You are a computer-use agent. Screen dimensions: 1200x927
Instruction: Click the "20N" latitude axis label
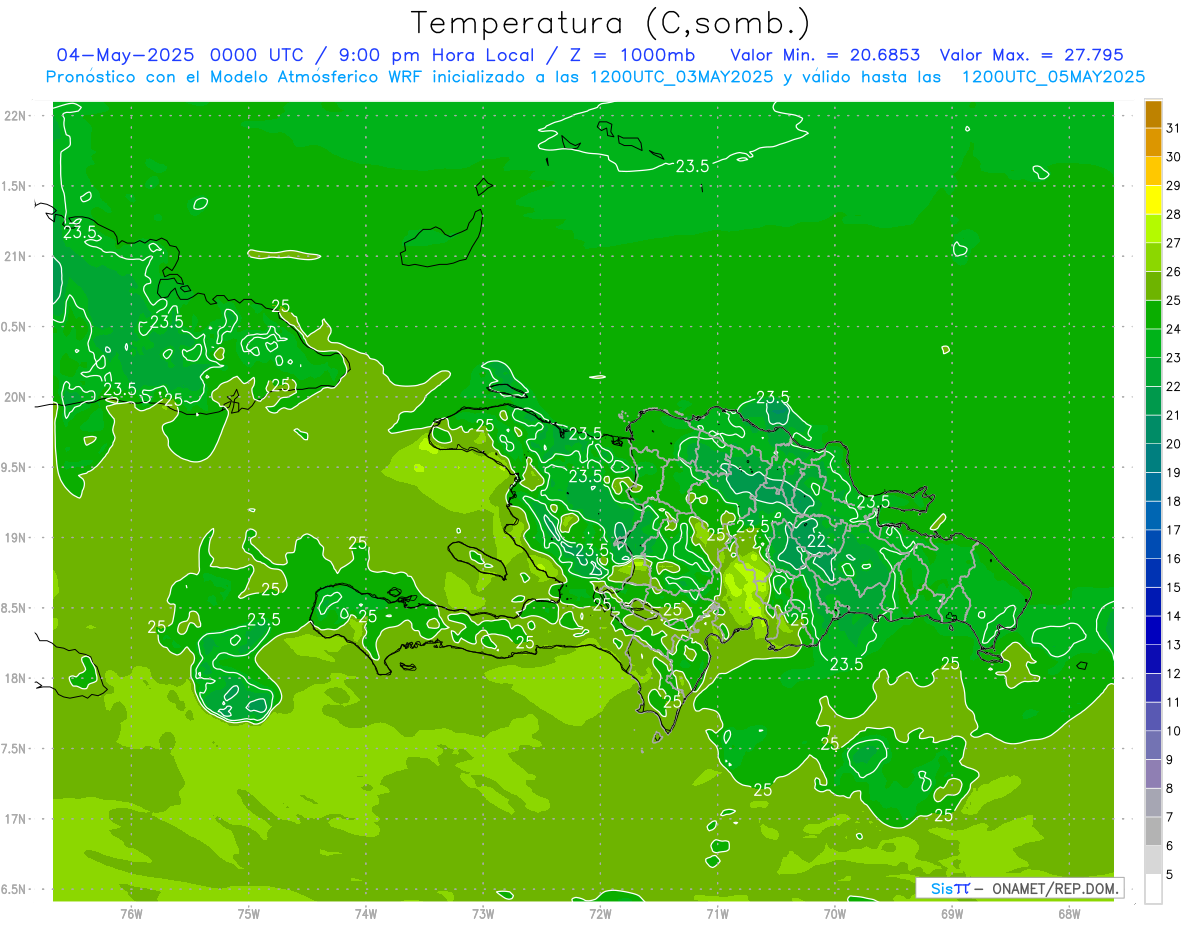[x=16, y=397]
